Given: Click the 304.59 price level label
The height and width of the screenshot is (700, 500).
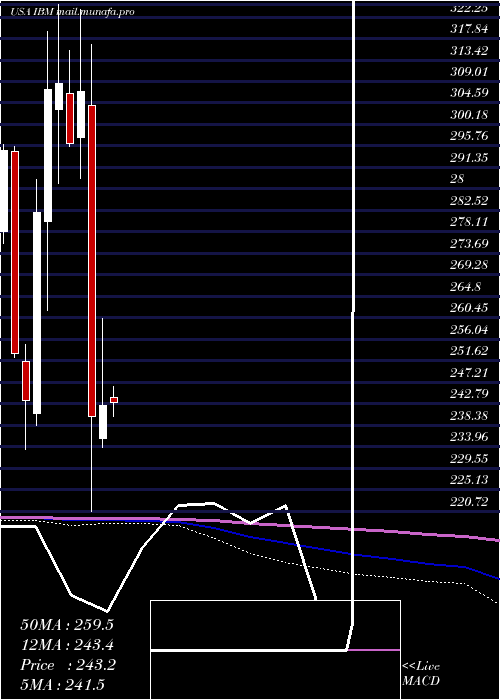Looking at the screenshot, I should pyautogui.click(x=469, y=93).
